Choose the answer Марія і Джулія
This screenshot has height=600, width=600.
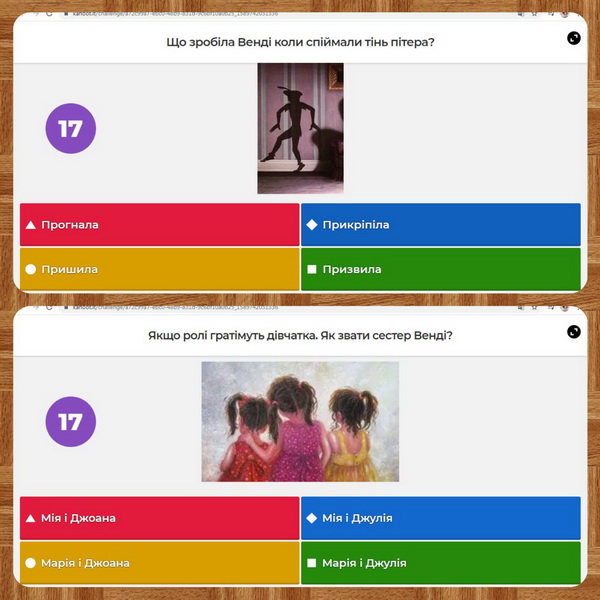441,563
